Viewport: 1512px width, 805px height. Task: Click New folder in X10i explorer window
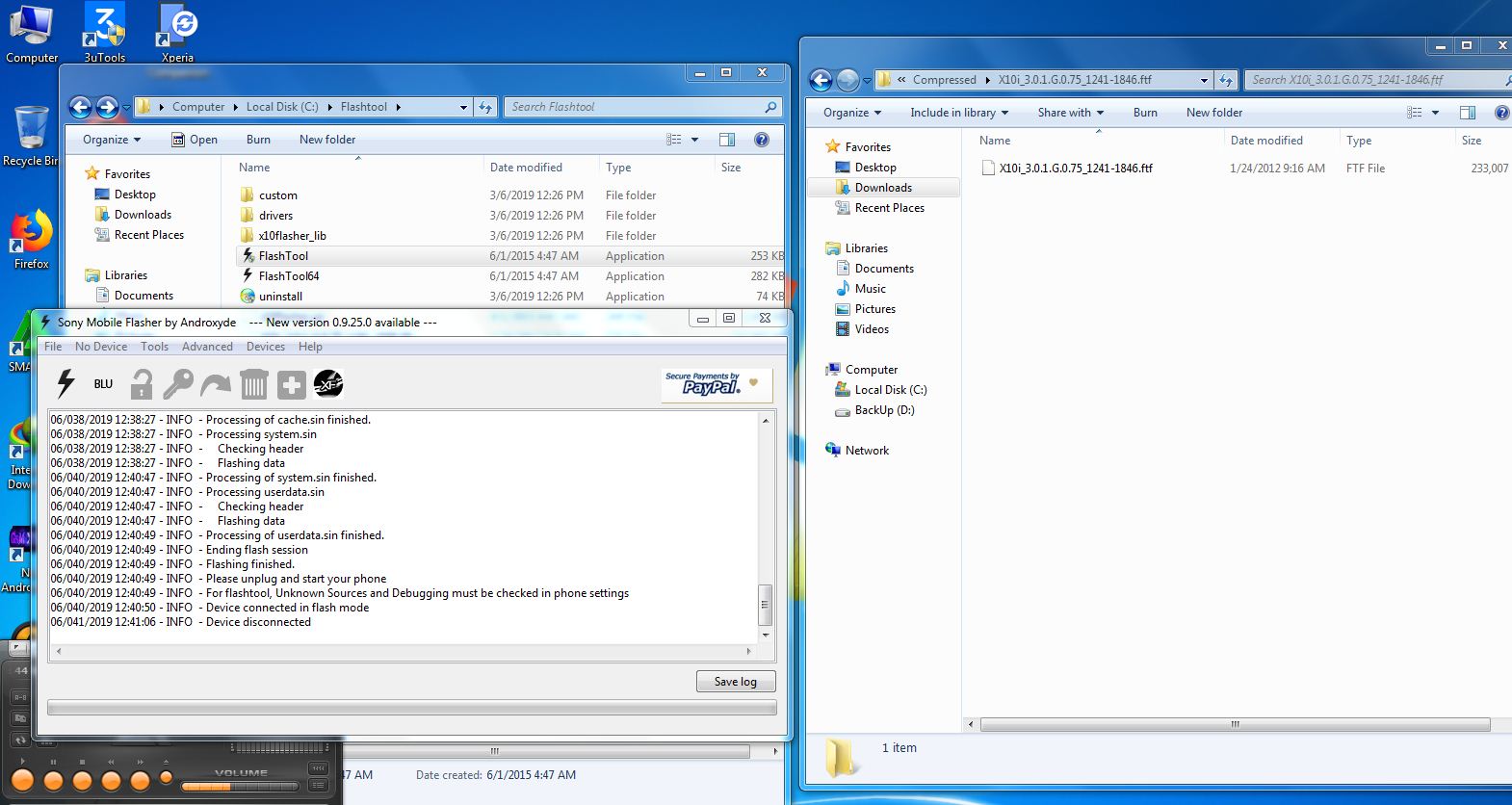pyautogui.click(x=1214, y=113)
